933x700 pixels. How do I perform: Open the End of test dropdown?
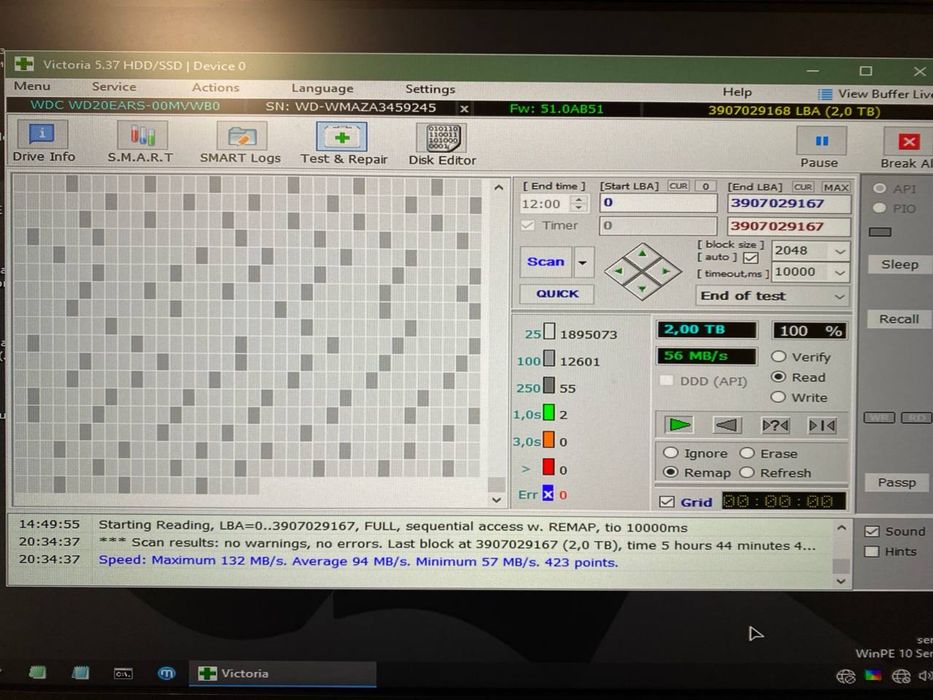(840, 296)
